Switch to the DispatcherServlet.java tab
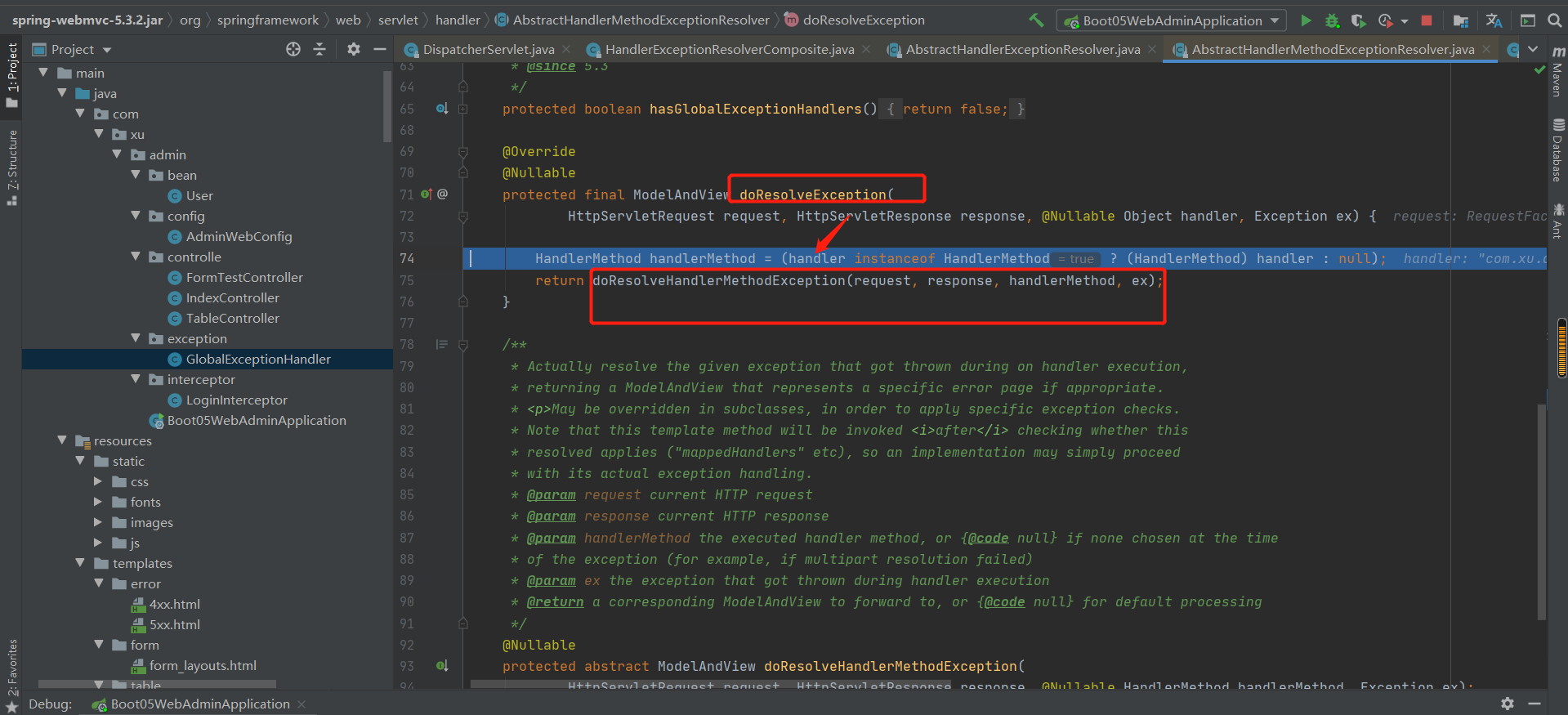The width and height of the screenshot is (1568, 715). [x=488, y=50]
